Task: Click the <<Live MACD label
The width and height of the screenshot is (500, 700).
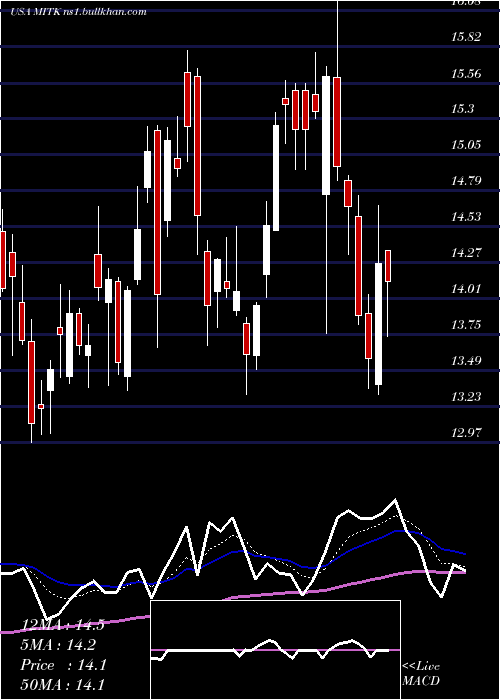Action: pos(421,674)
